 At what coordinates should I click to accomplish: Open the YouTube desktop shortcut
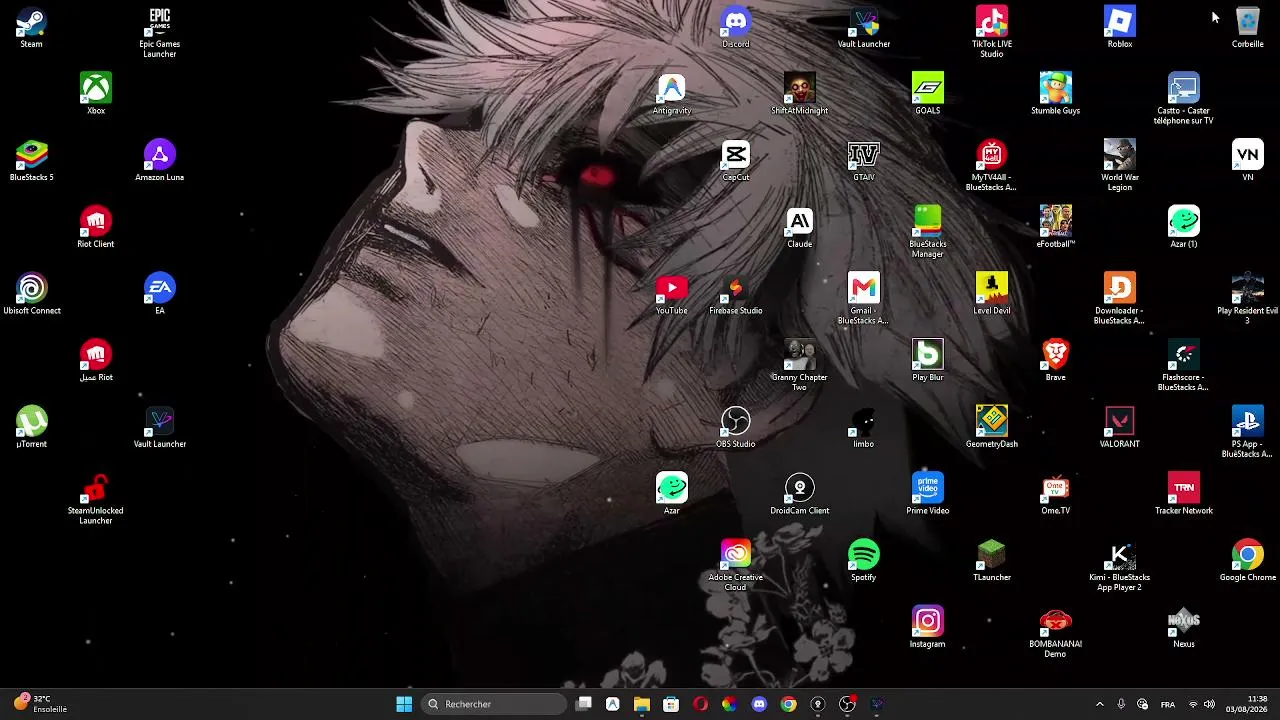(x=672, y=294)
